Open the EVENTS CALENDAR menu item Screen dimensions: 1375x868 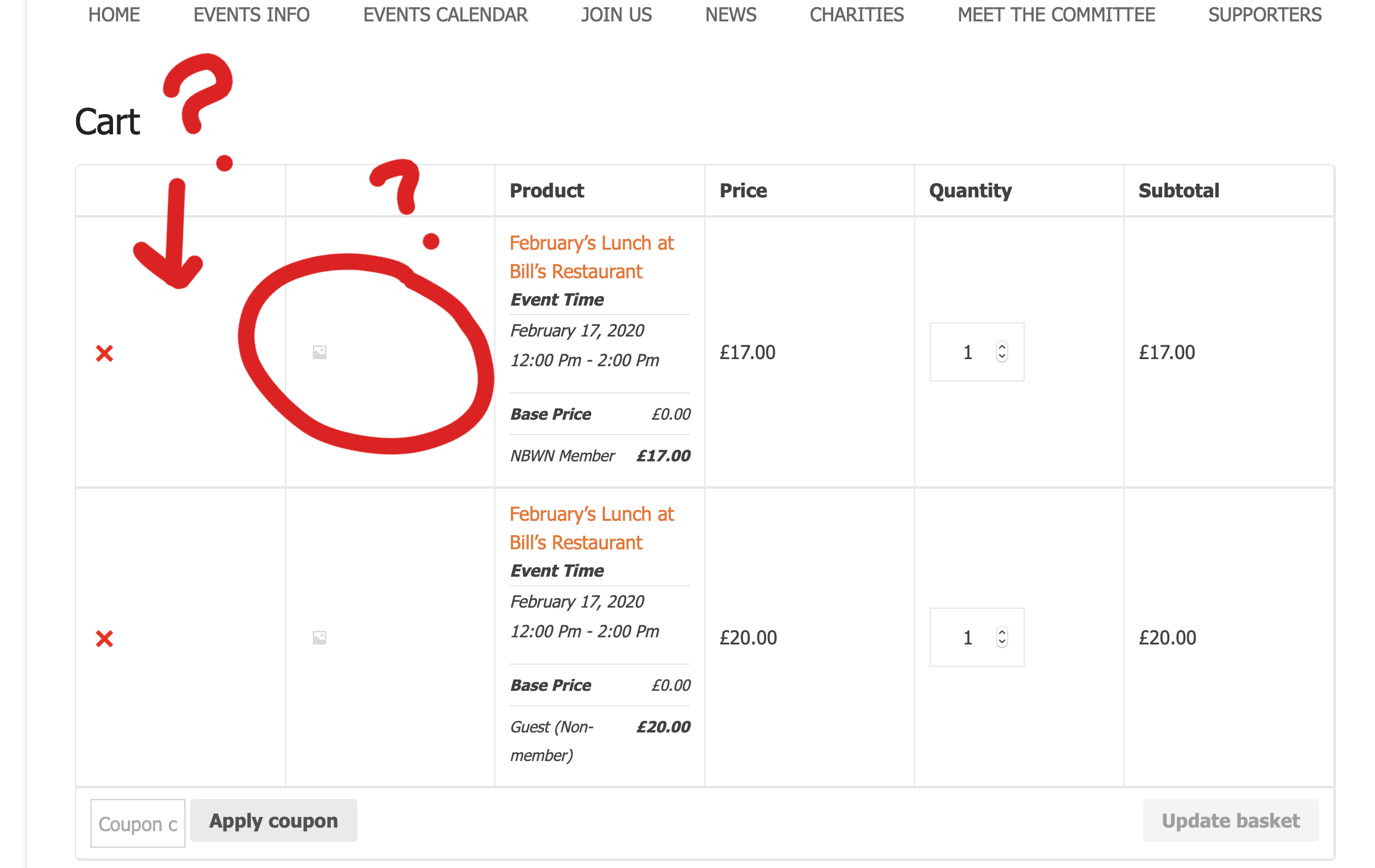[445, 14]
